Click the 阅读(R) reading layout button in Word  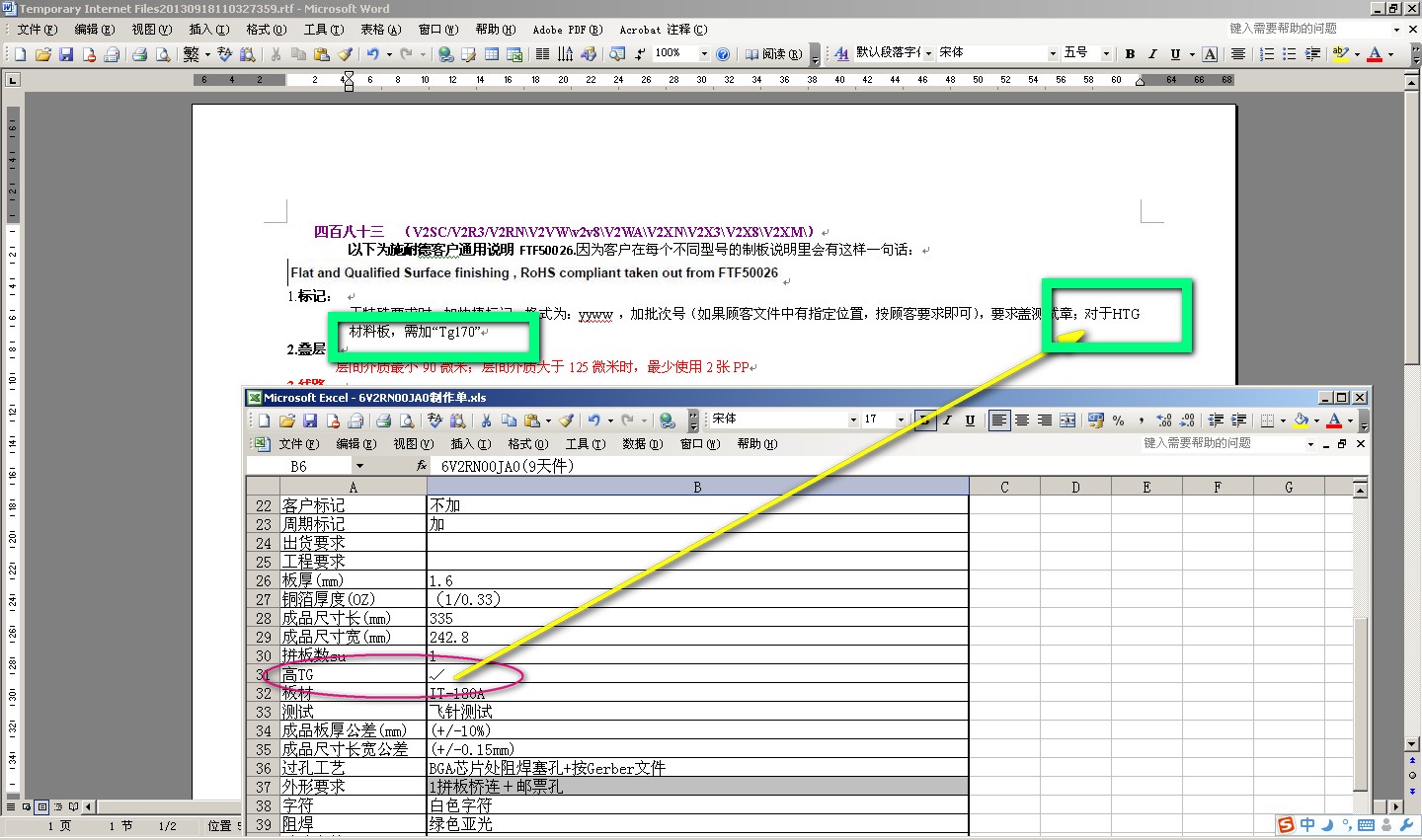[x=773, y=54]
